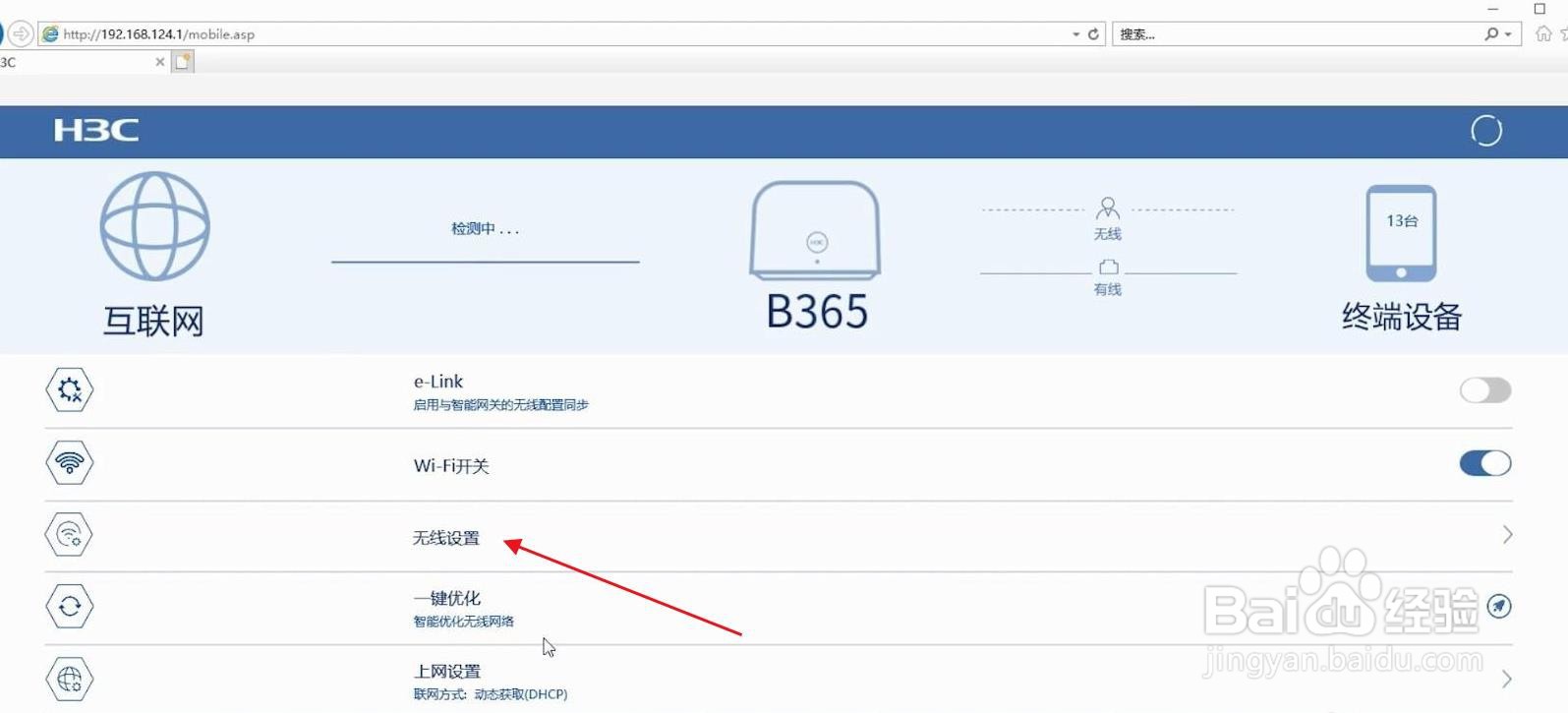Screen dimensions: 1568x713
Task: Click the browser home icon
Action: [1543, 33]
